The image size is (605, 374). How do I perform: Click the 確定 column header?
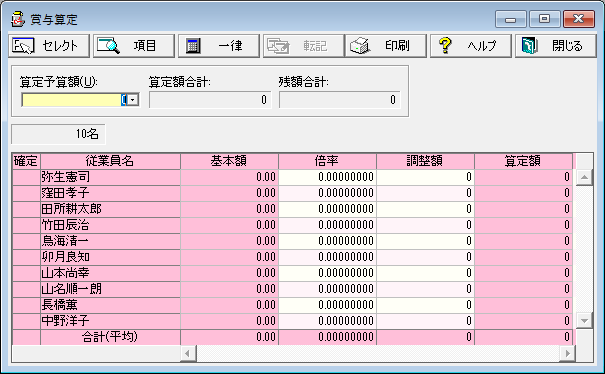26,161
